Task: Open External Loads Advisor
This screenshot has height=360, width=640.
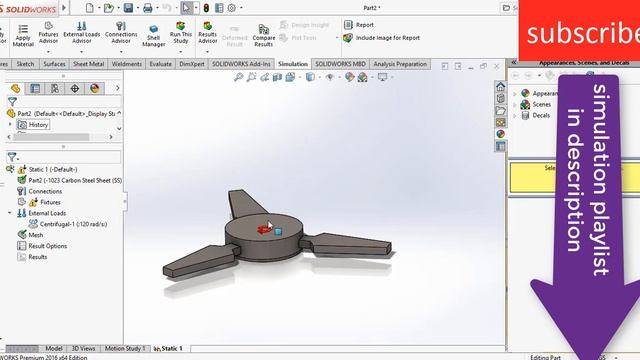Action: (82, 33)
